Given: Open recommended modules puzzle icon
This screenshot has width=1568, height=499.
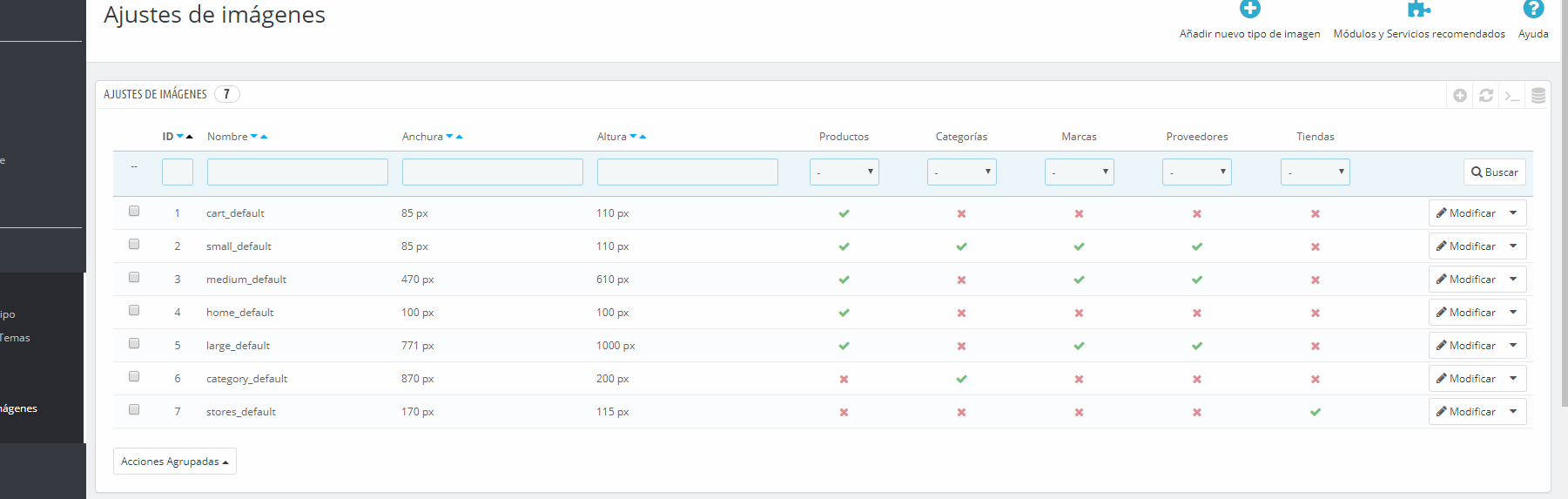Looking at the screenshot, I should 1418,10.
